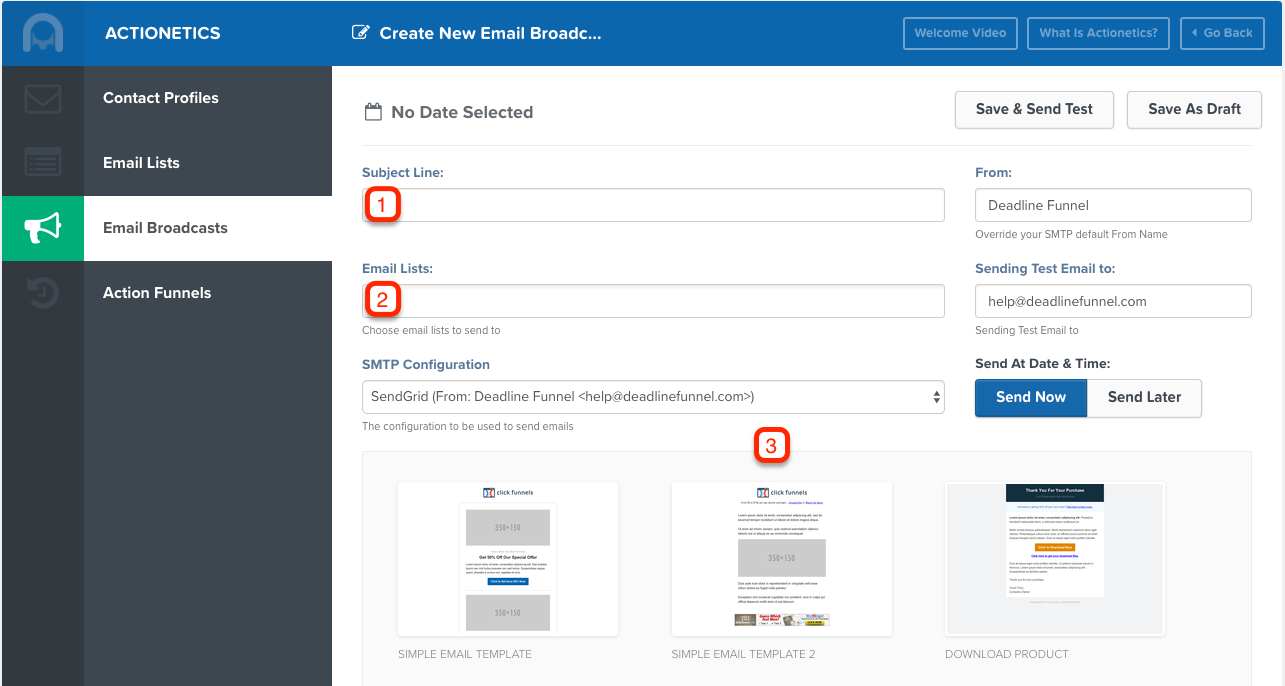The height and width of the screenshot is (686, 1285).
Task: Choose the Simple Email Template 2 thumbnail
Action: point(782,558)
